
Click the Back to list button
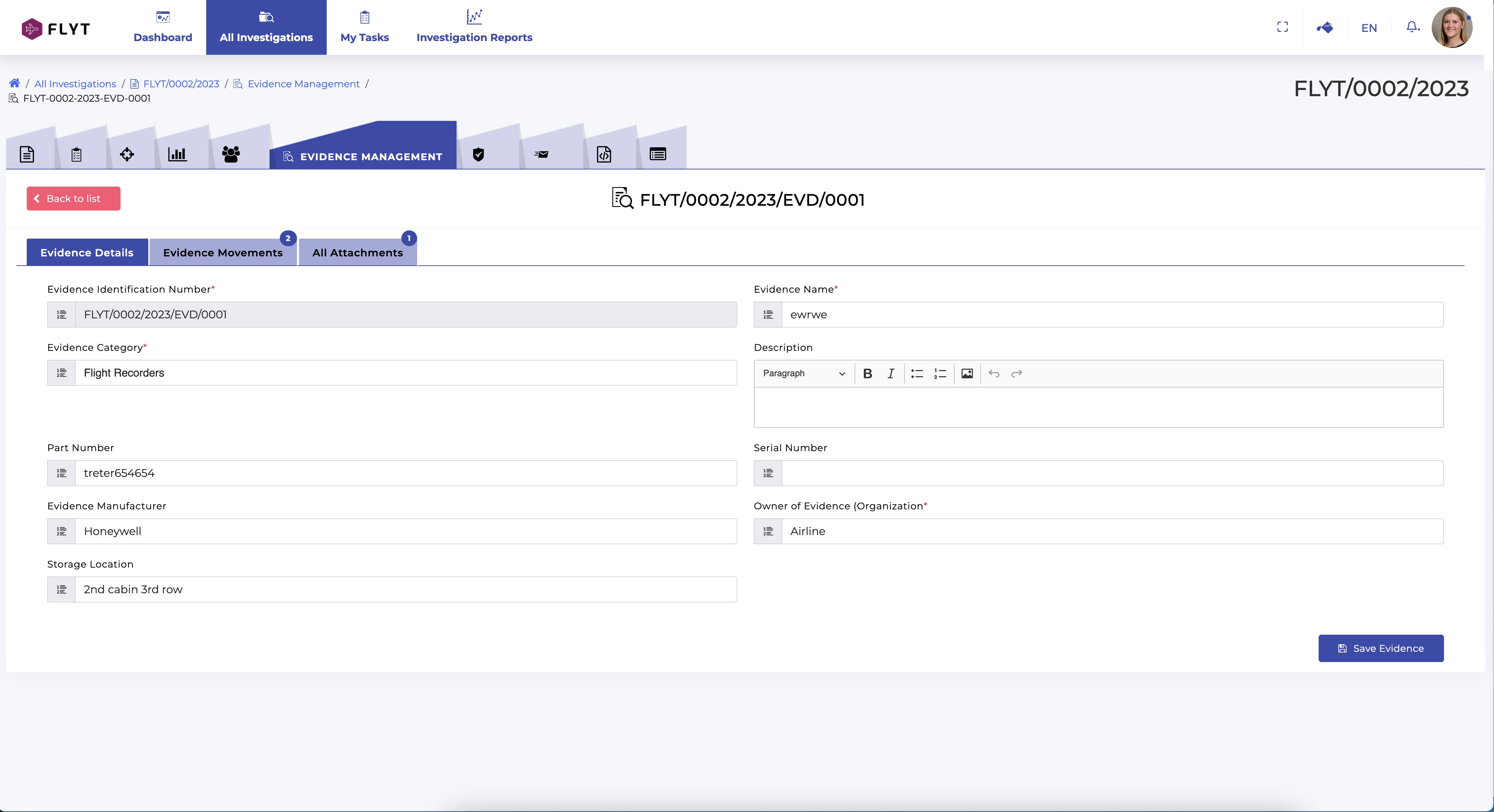pyautogui.click(x=73, y=199)
